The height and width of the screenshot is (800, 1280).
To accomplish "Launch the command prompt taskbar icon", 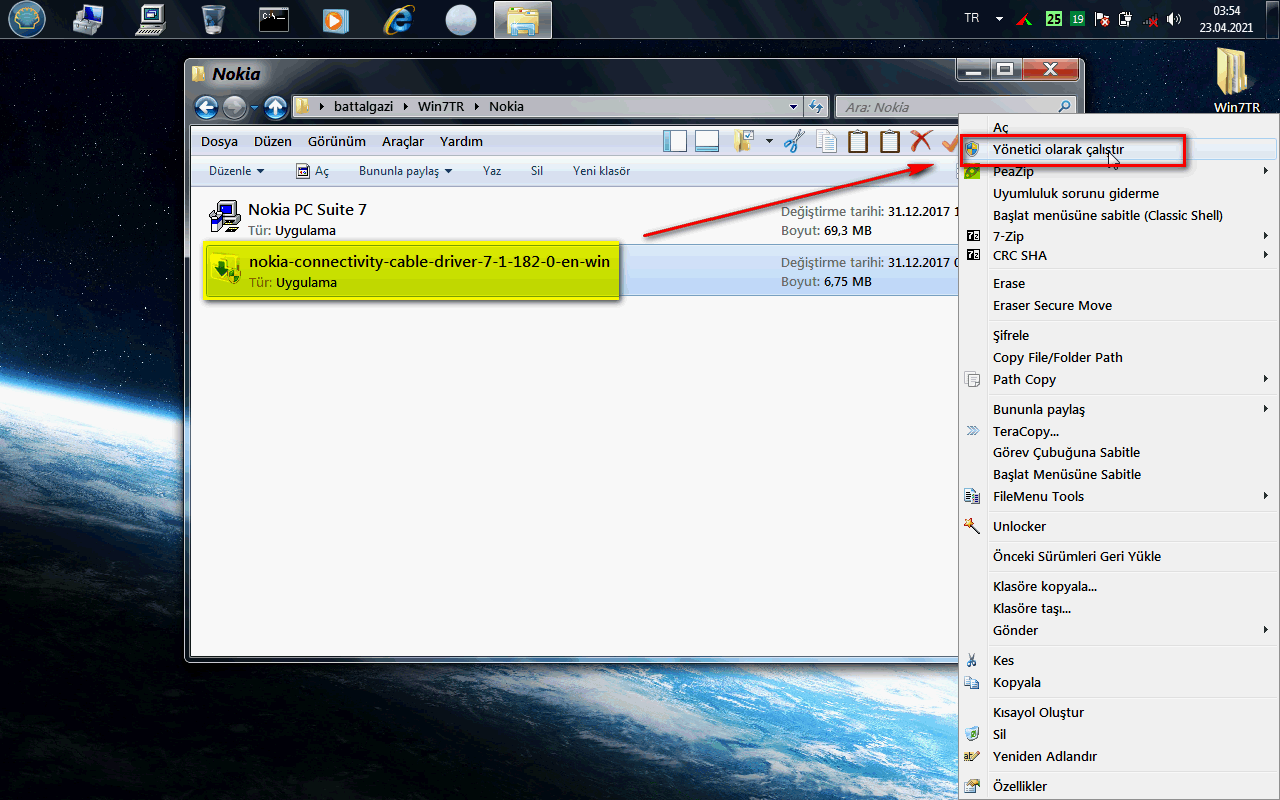I will click(274, 18).
